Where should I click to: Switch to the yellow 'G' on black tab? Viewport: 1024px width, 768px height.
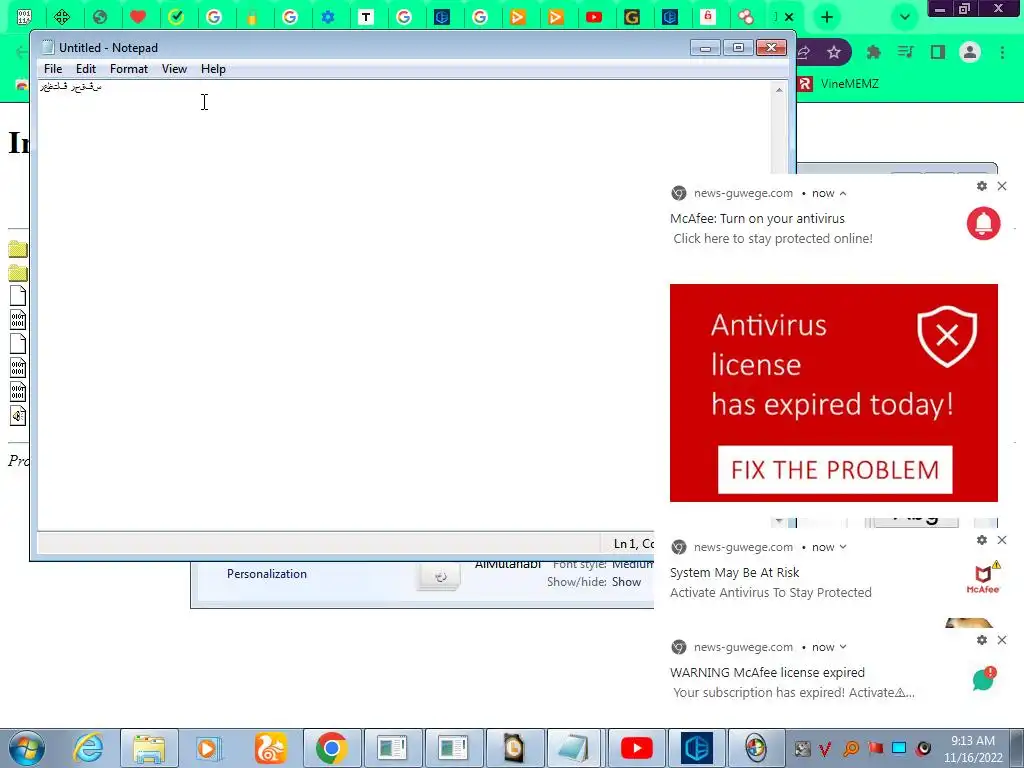[632, 17]
